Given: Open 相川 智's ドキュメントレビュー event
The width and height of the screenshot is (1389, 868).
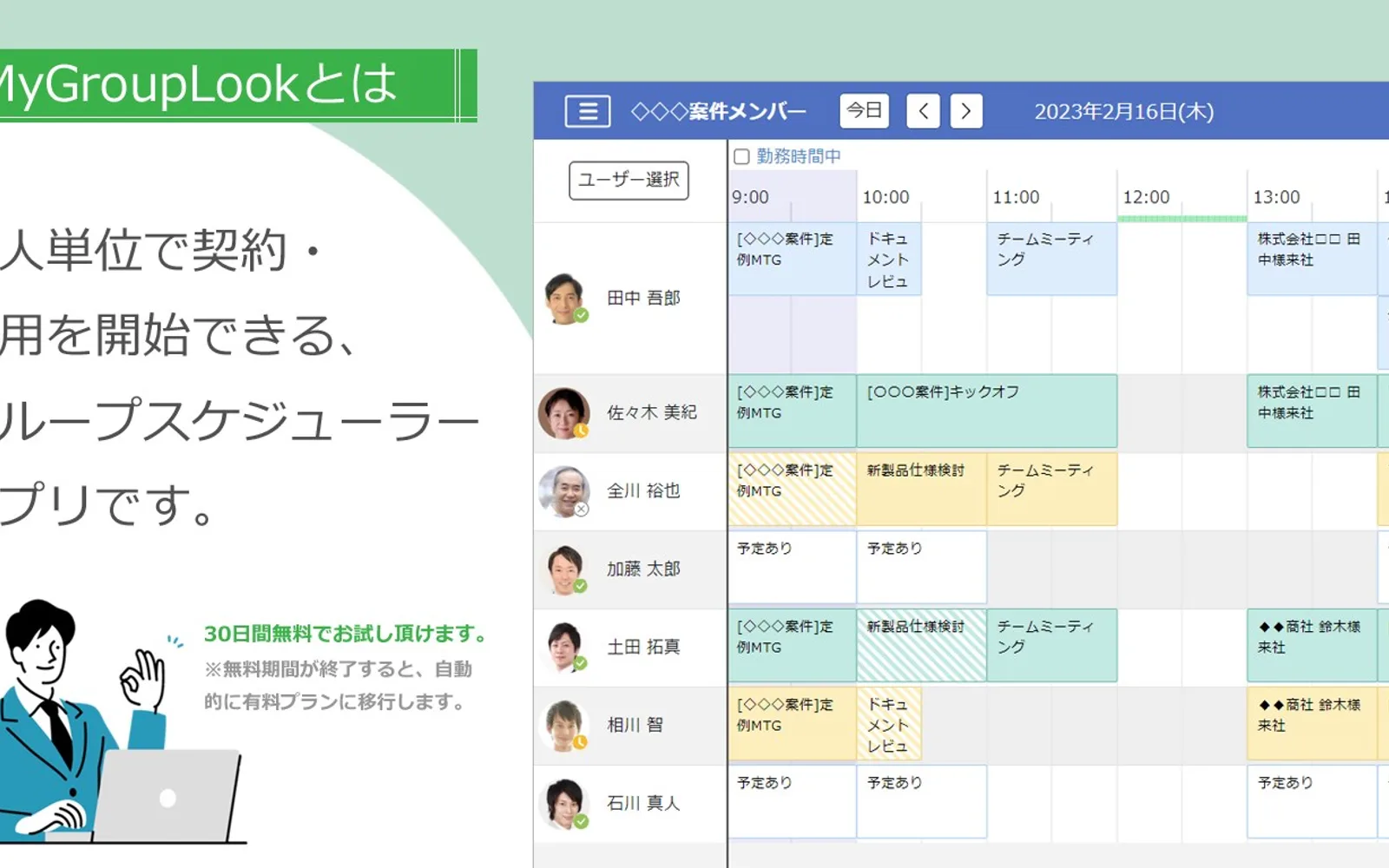Looking at the screenshot, I should (x=889, y=724).
